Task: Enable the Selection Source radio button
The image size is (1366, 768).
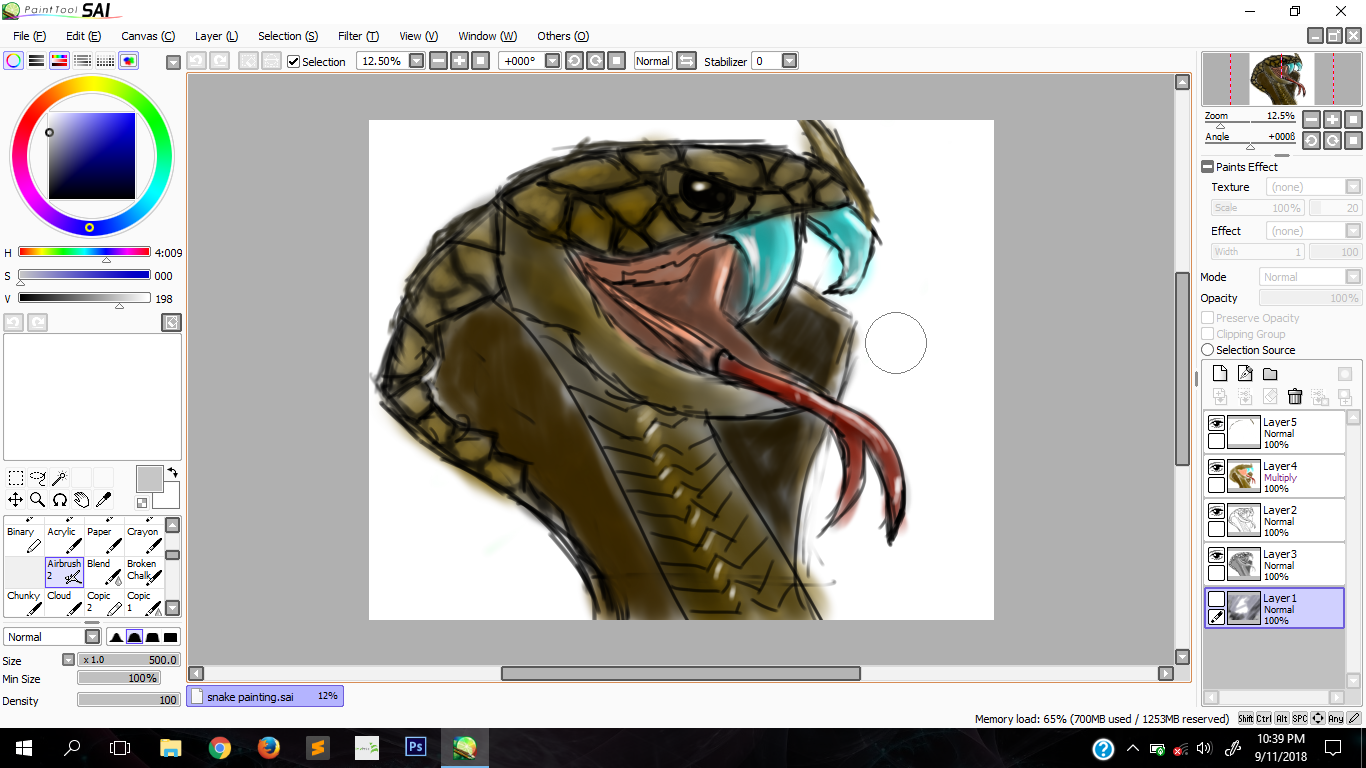Action: click(x=1207, y=350)
